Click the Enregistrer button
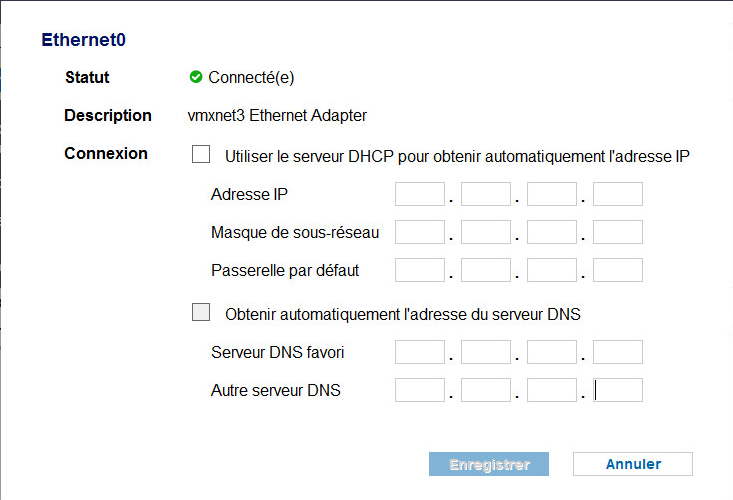 tap(489, 464)
